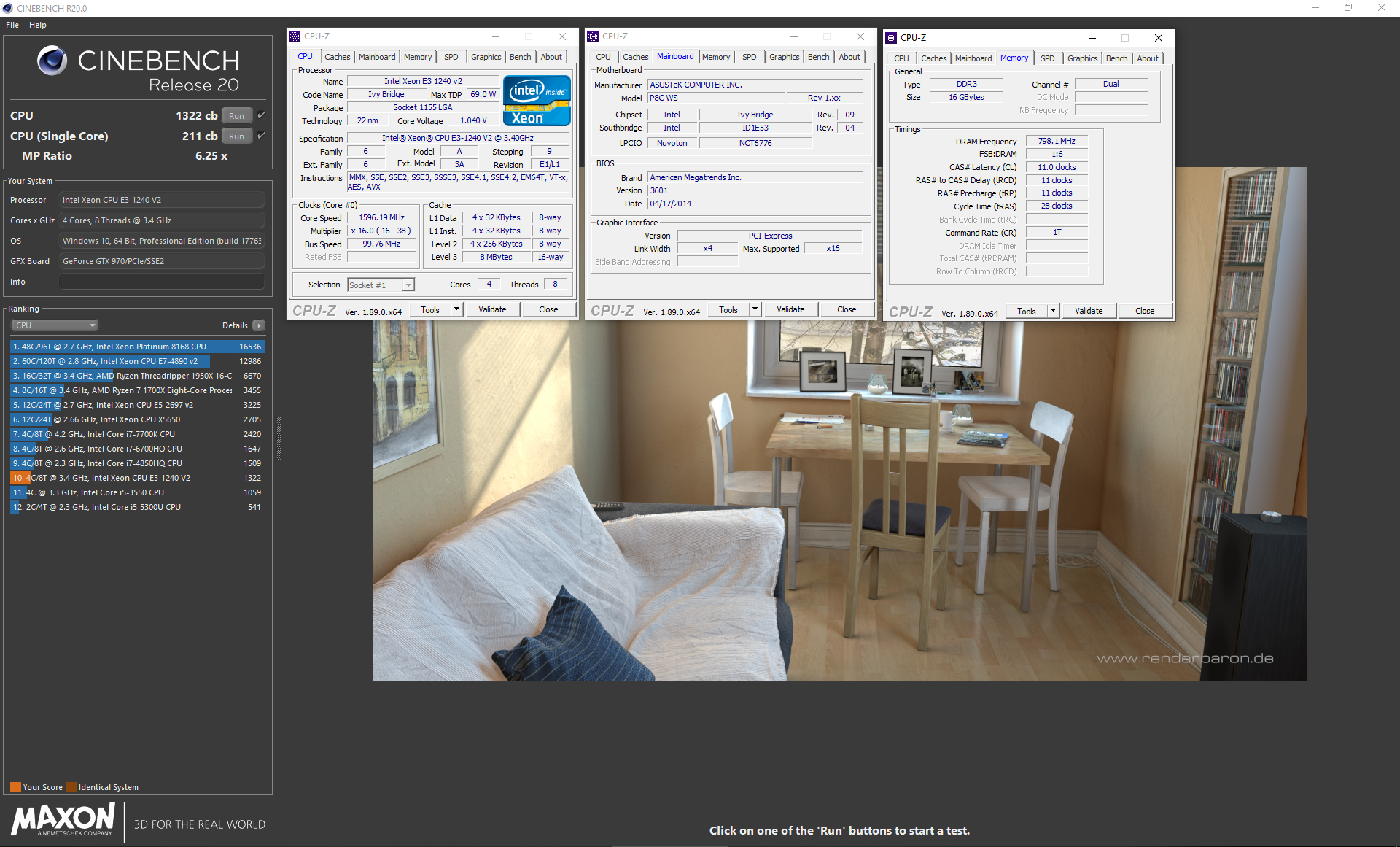The image size is (1400, 847).
Task: Select CPU tab in Mainboard CPU-Z window
Action: coord(603,57)
